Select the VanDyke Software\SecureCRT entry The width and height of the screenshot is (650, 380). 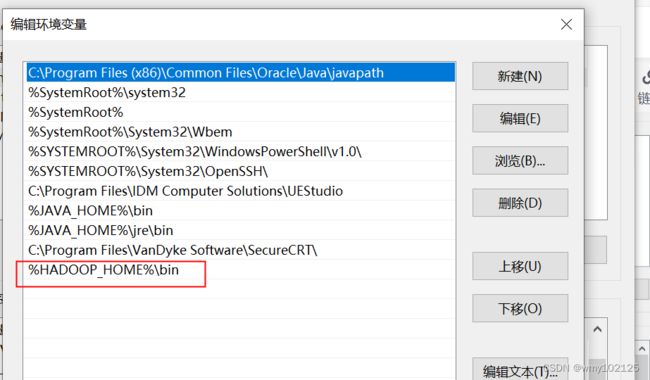coord(240,250)
